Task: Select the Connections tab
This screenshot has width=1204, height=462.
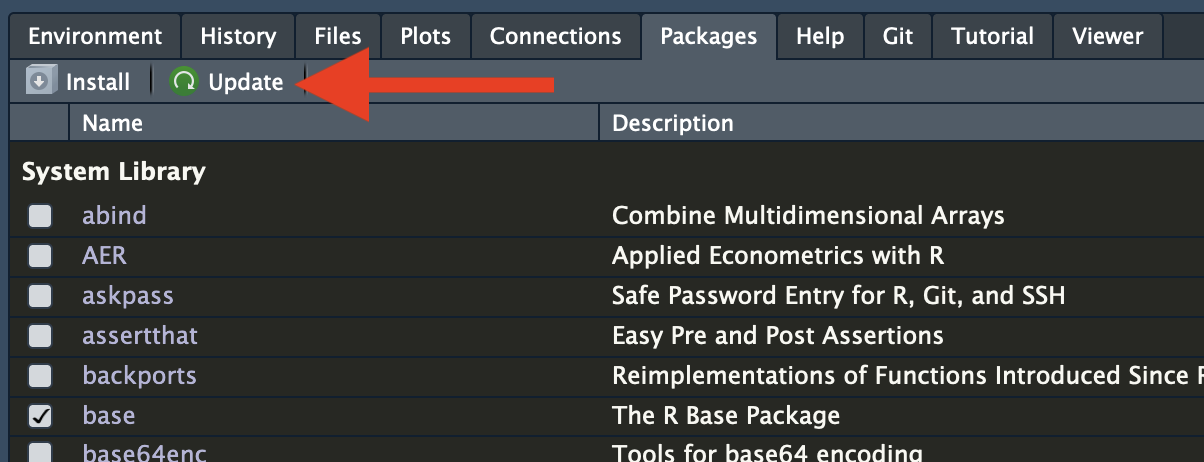Action: pyautogui.click(x=555, y=36)
